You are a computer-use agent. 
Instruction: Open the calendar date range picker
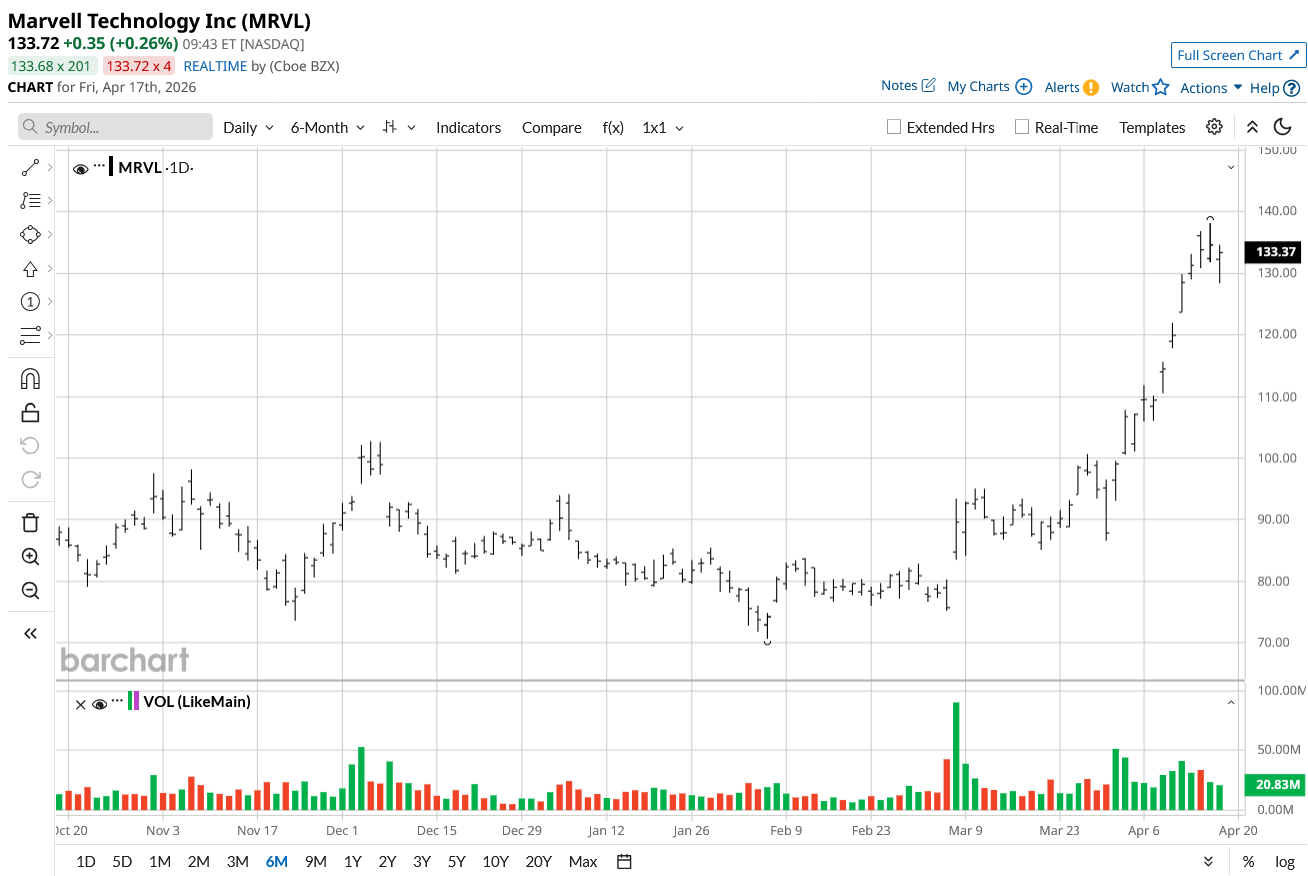[624, 861]
